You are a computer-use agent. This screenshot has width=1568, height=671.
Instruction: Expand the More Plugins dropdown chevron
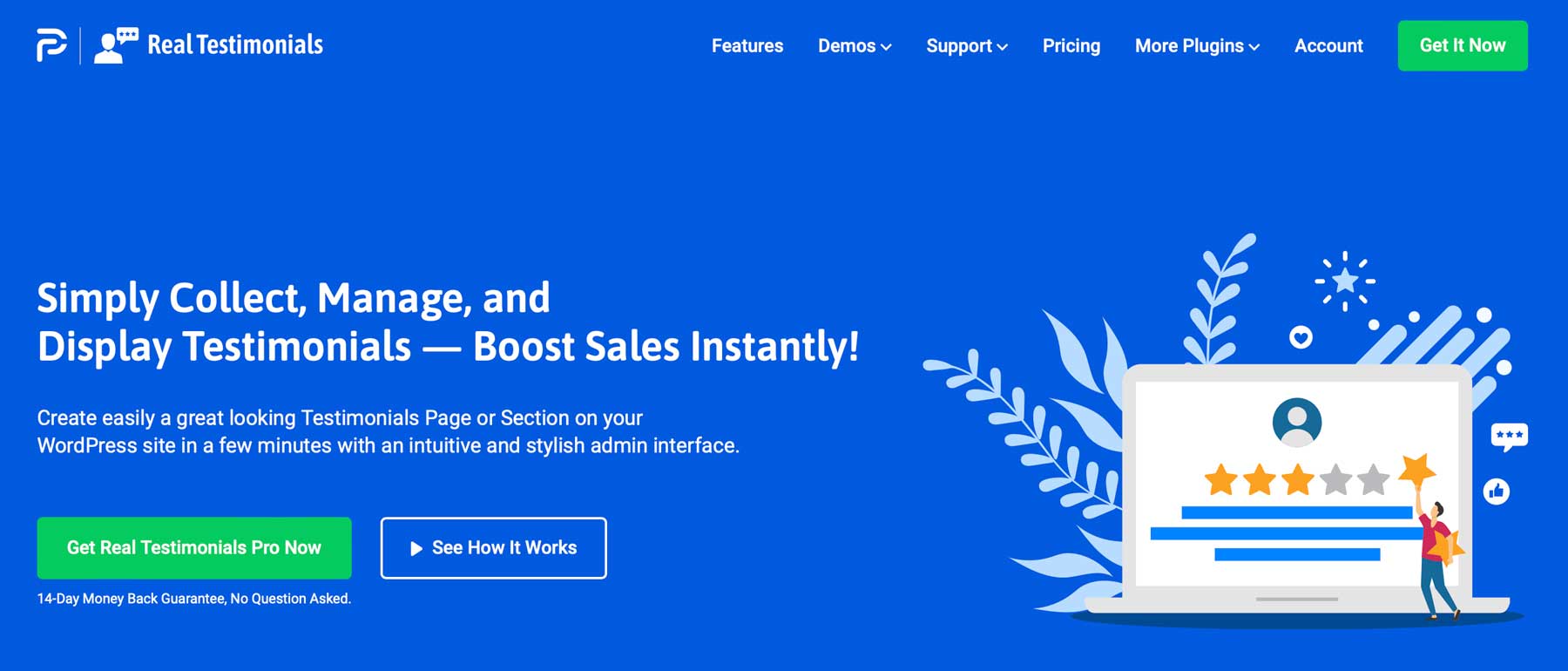tap(1254, 47)
